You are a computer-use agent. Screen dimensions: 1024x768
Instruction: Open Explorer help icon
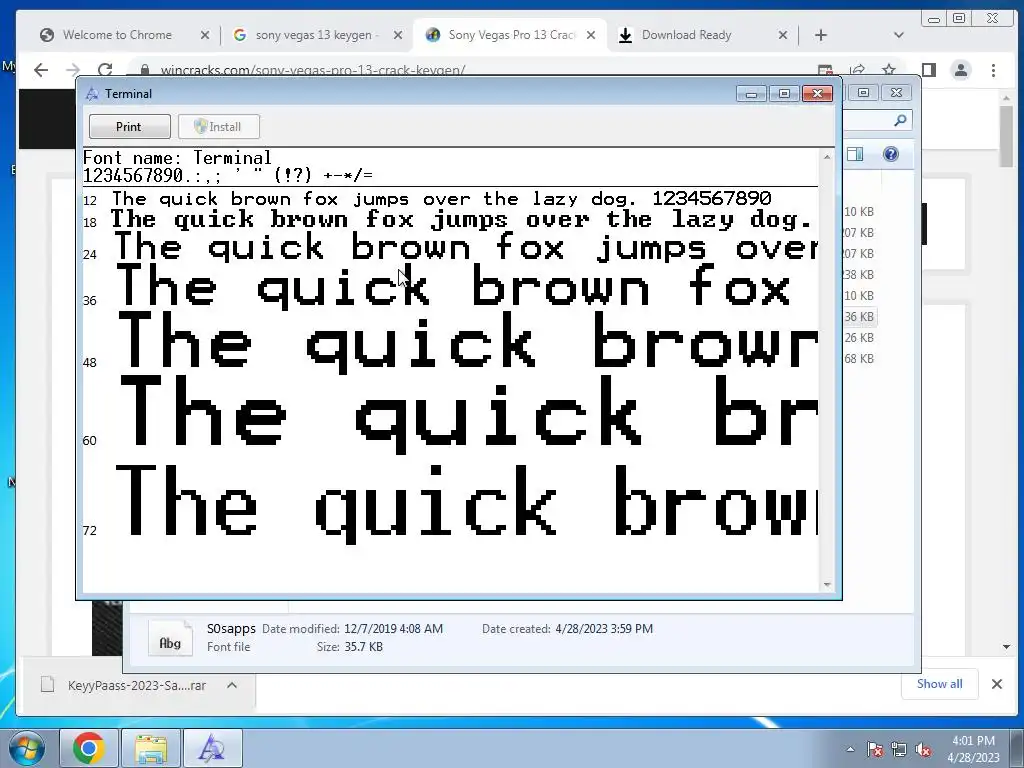[x=891, y=154]
